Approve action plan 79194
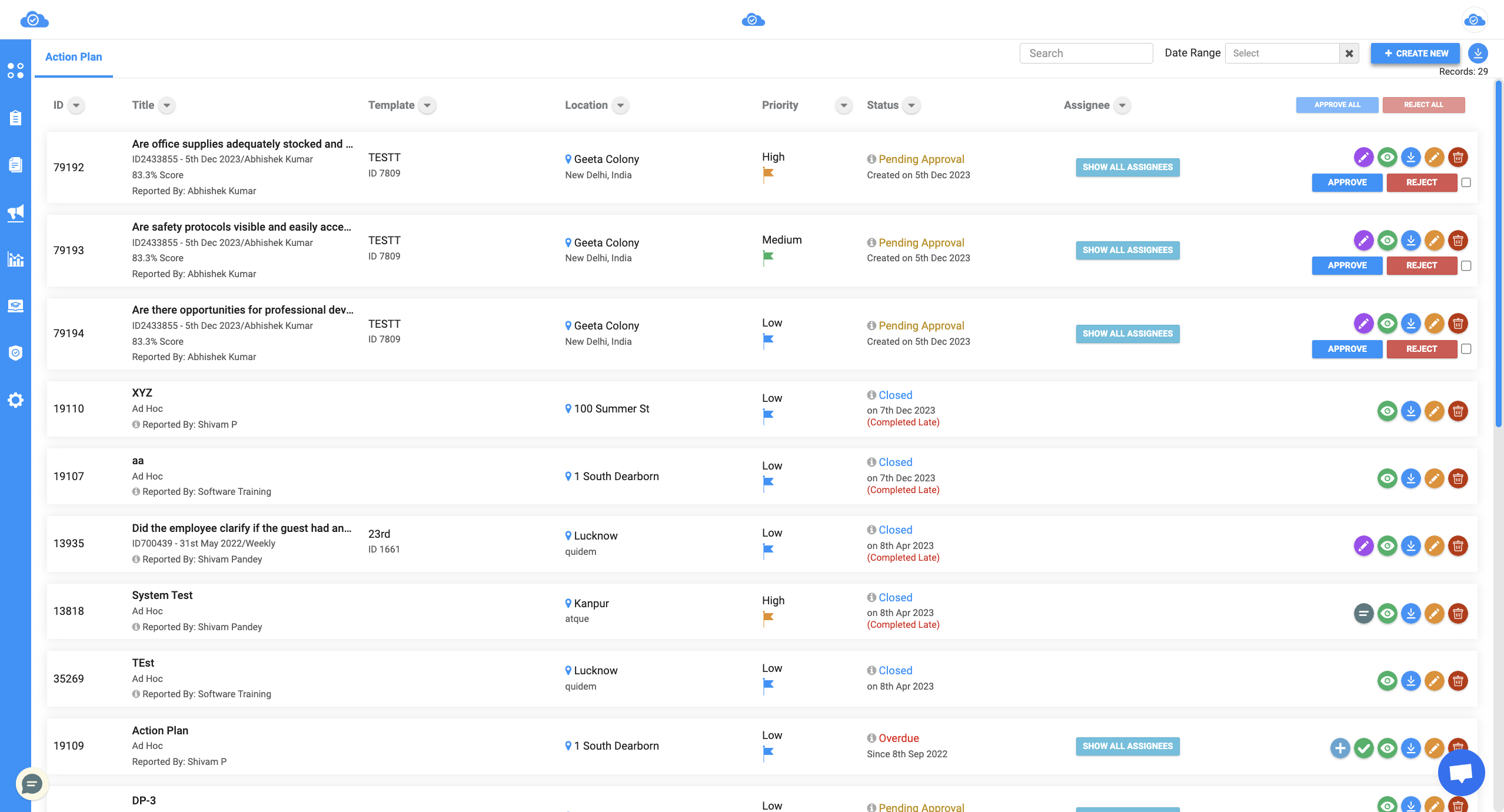 1347,349
